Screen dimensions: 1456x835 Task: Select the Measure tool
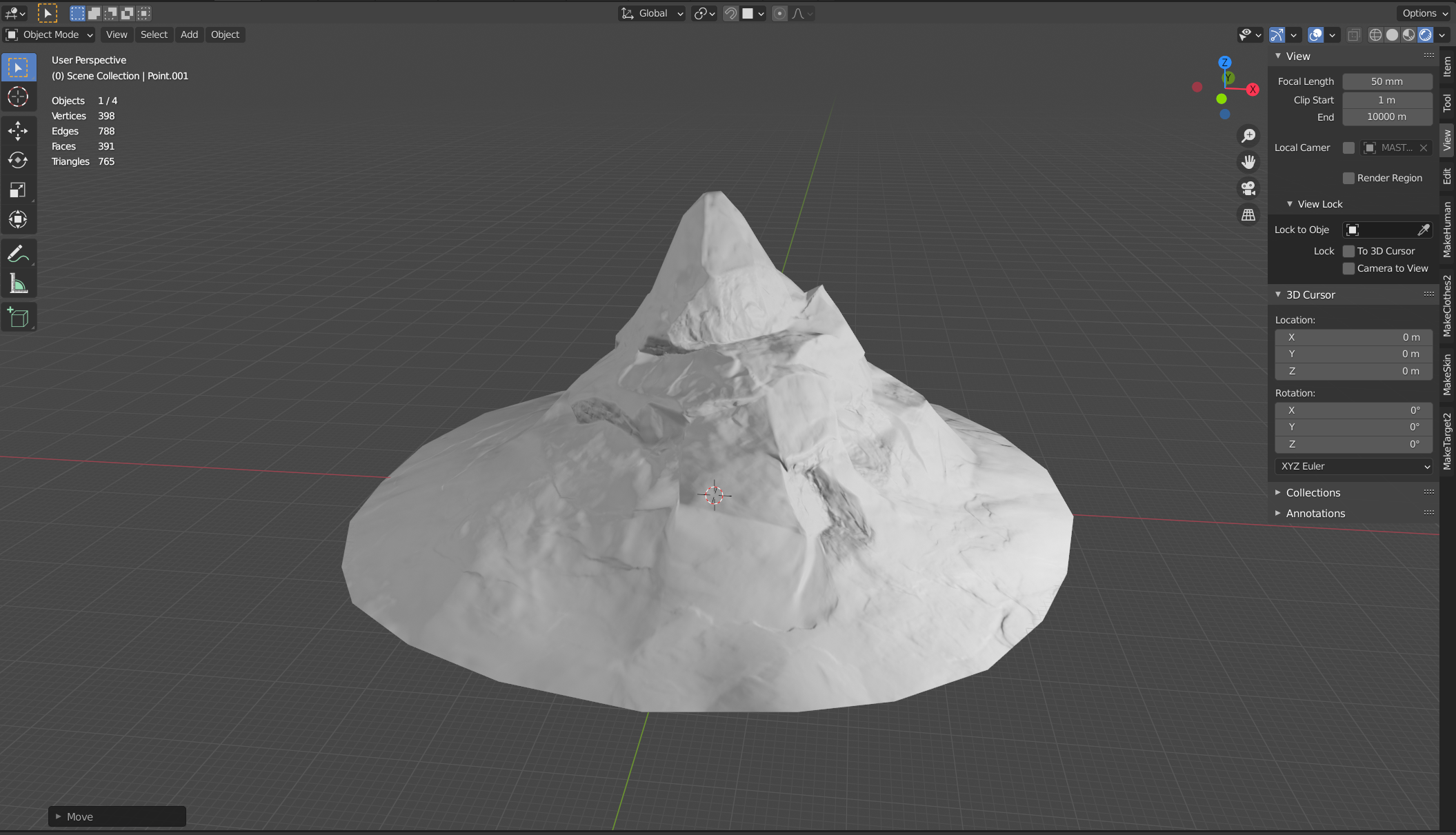(x=18, y=283)
